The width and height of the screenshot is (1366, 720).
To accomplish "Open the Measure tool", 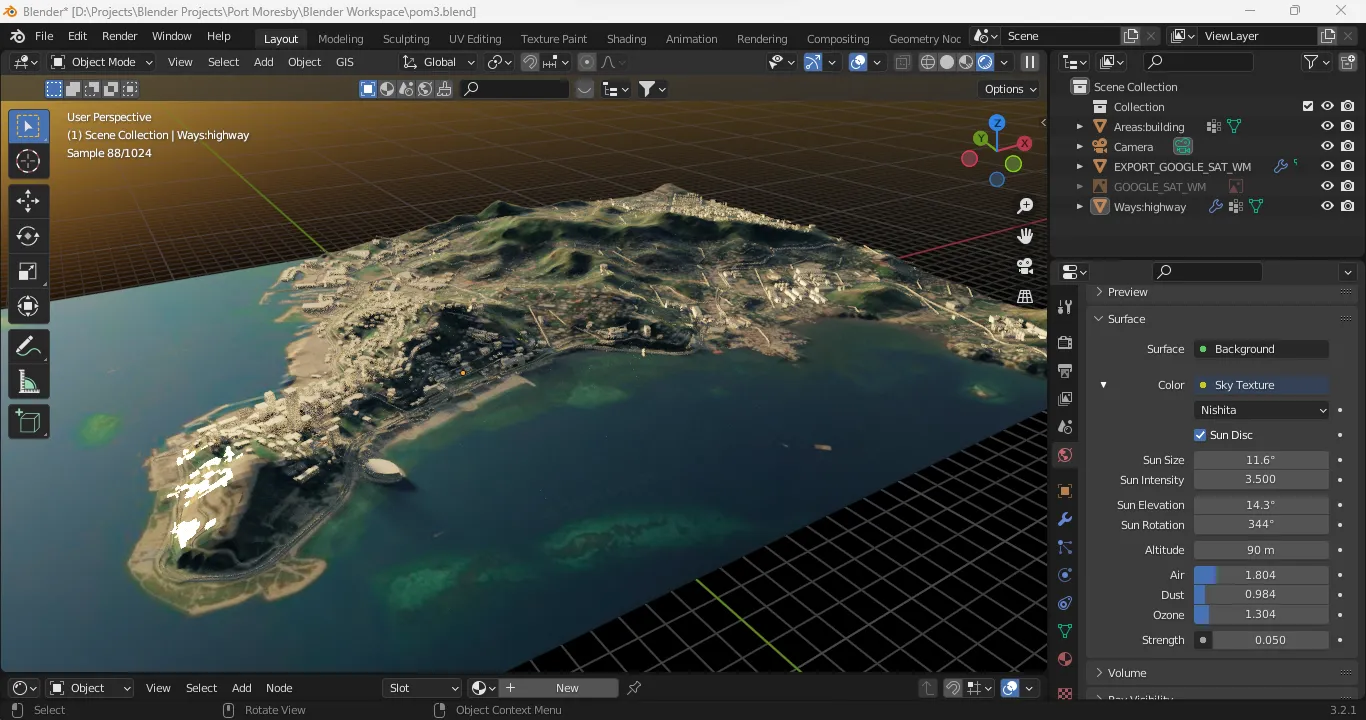I will pos(28,380).
